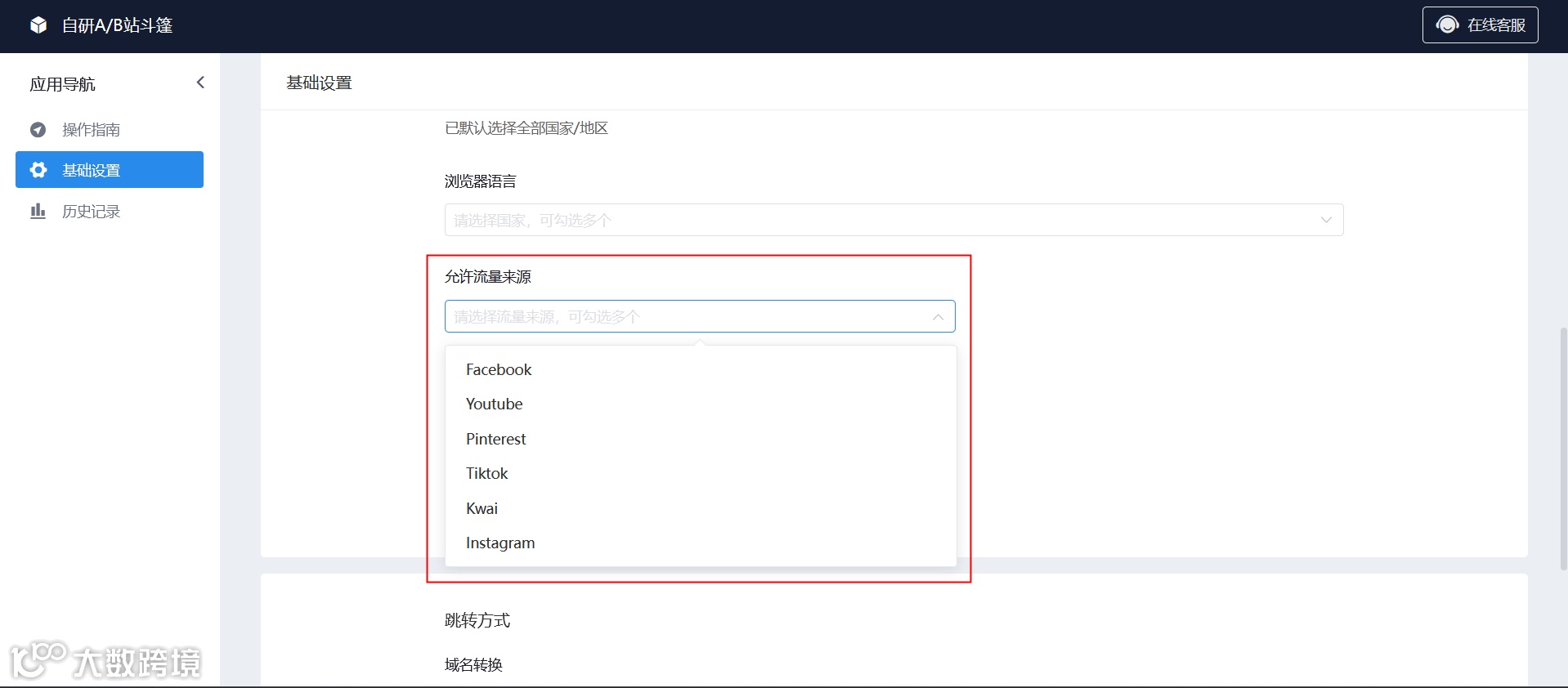Collapse the 应用导航 sidebar chevron
1568x688 pixels.
(x=200, y=83)
